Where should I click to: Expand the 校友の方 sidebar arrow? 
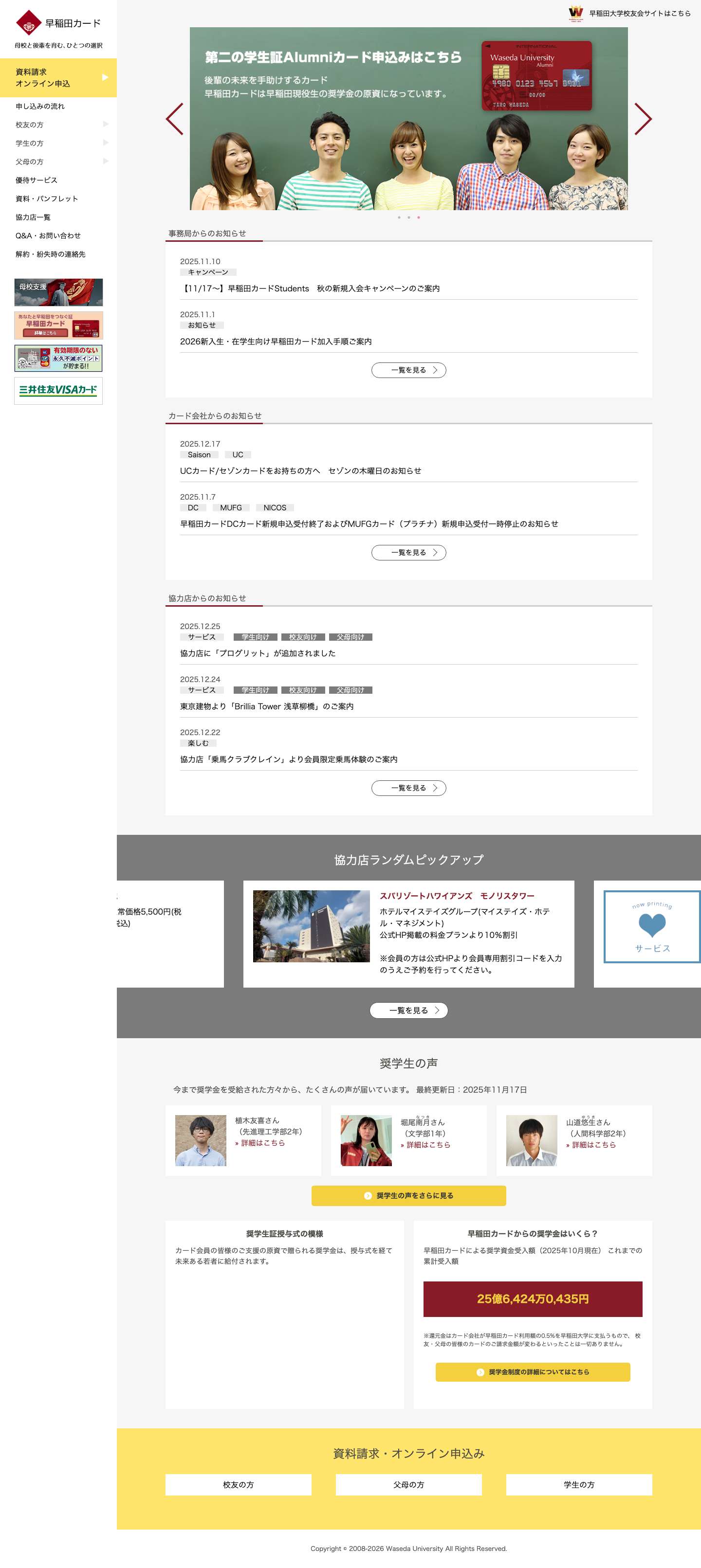click(106, 124)
